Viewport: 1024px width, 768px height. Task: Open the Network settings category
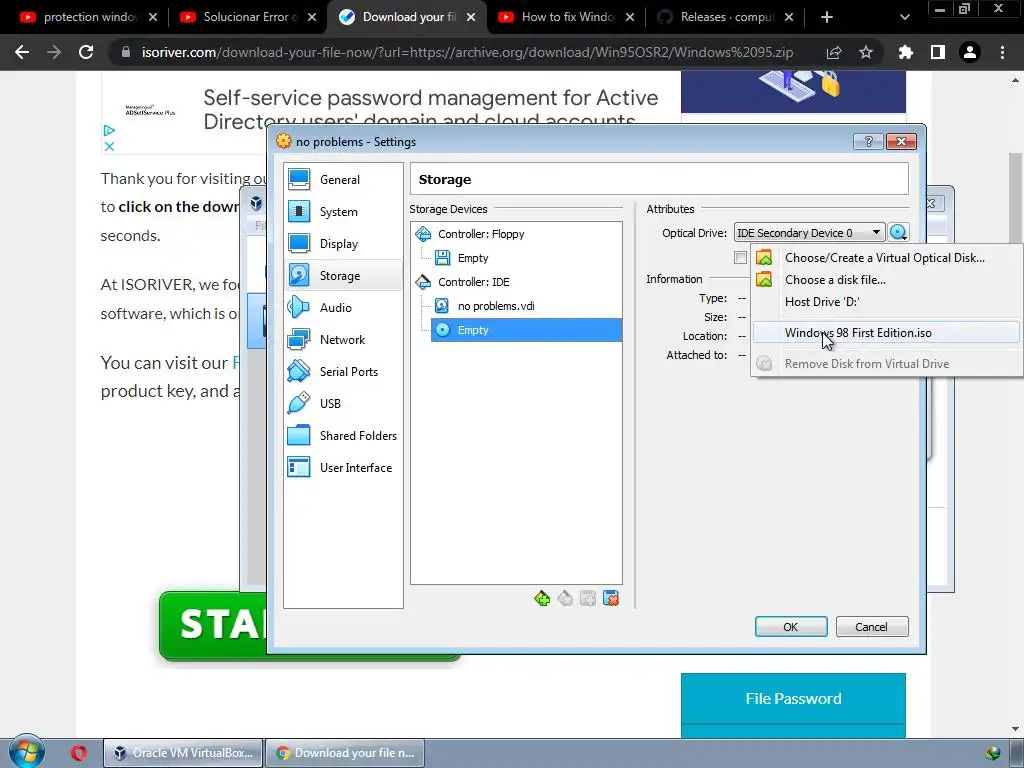point(343,340)
